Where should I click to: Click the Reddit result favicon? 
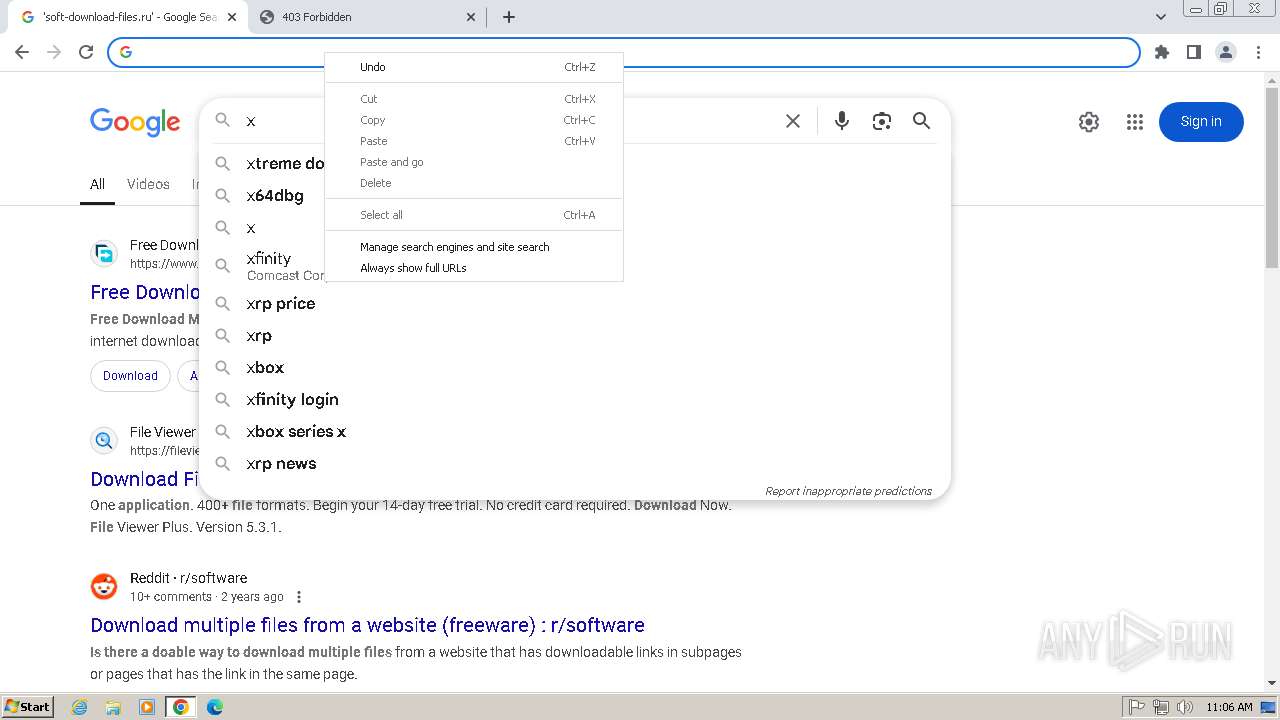tap(104, 587)
